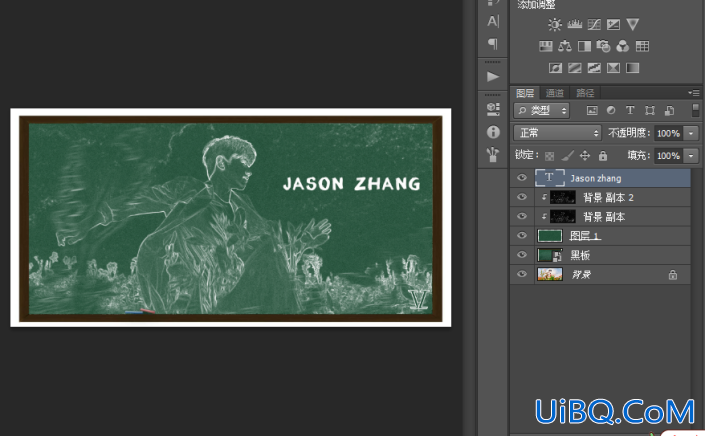
Task: Add a Brightness/Contrast adjustment
Action: click(555, 24)
